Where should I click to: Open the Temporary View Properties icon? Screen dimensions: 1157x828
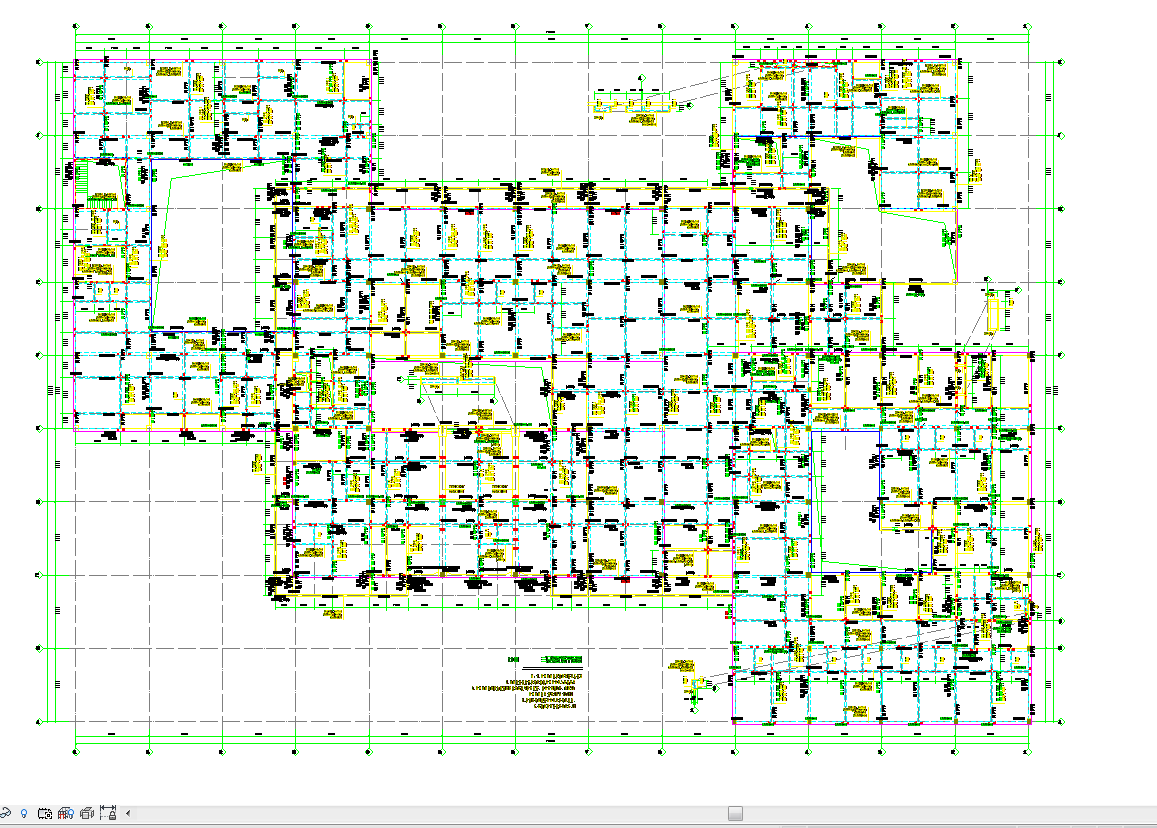44,814
